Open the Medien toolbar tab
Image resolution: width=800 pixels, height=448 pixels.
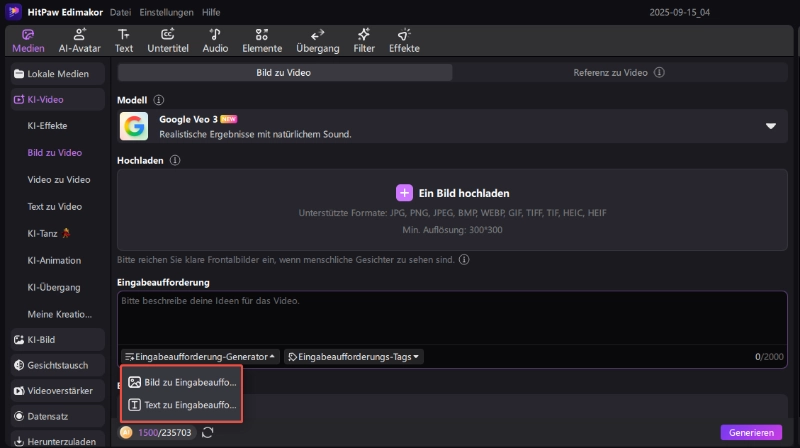click(28, 41)
